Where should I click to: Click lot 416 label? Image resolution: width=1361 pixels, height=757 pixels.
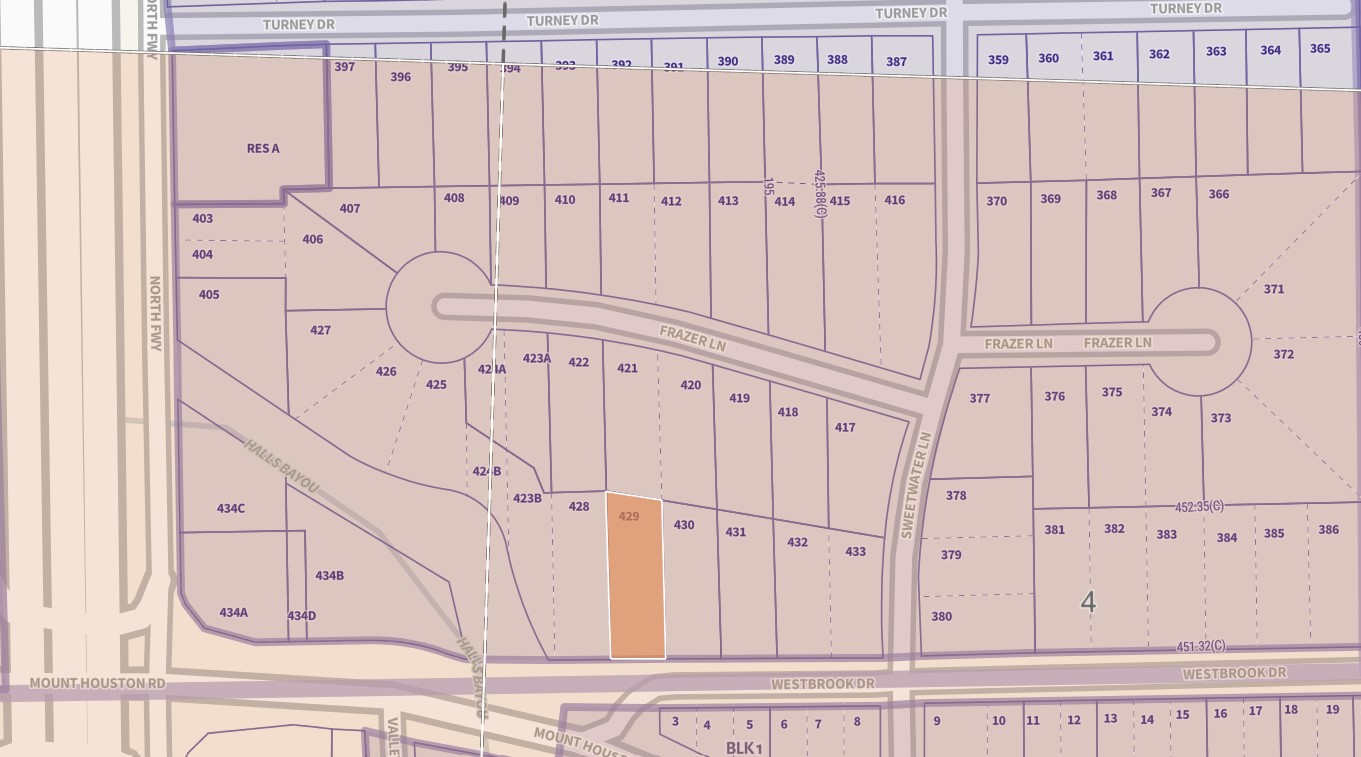click(x=895, y=200)
